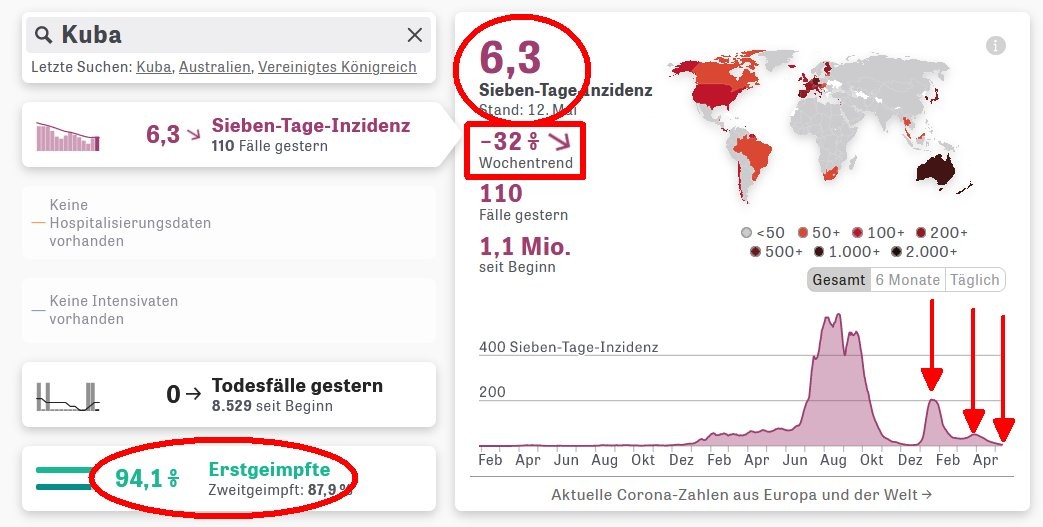Switch to the Täglich view
1043x527 pixels.
tap(974, 280)
